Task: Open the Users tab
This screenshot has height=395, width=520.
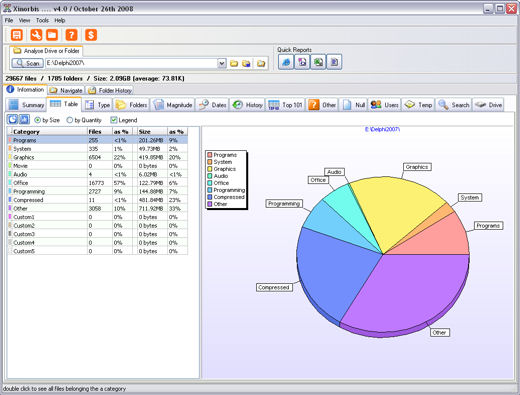Action: pos(385,105)
